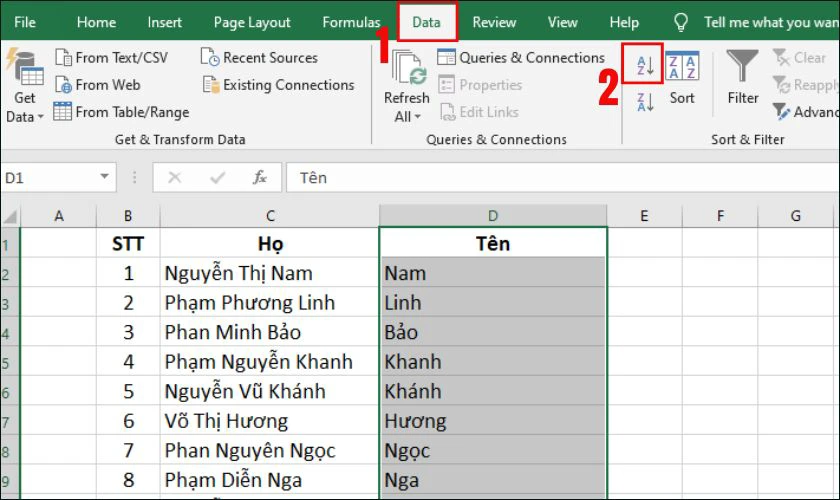Switch to the Formulas tab
Image resolution: width=840 pixels, height=500 pixels.
[351, 23]
